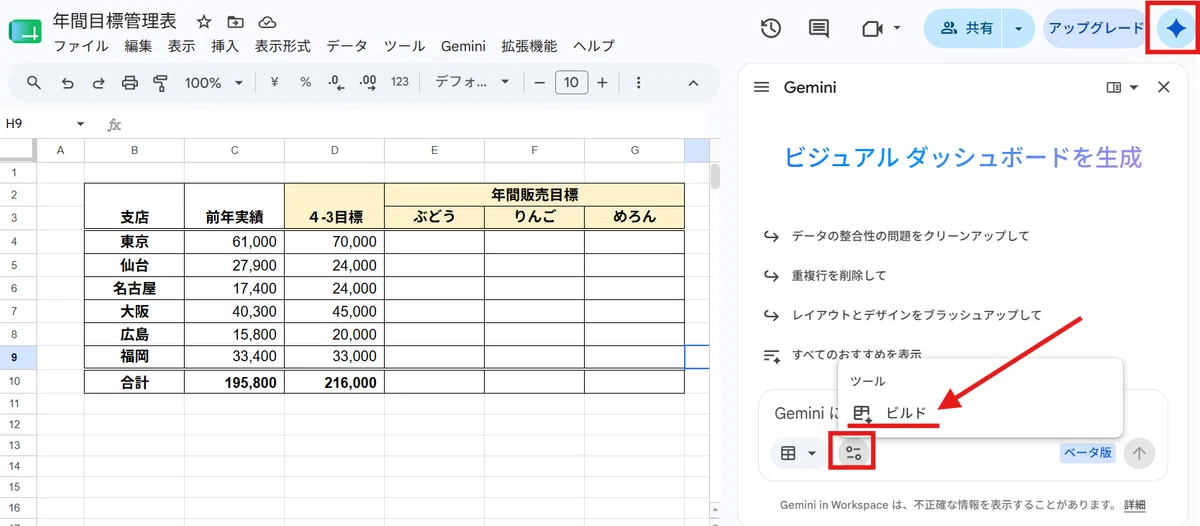The image size is (1200, 526).
Task: Expand share options arrow
Action: [1018, 29]
